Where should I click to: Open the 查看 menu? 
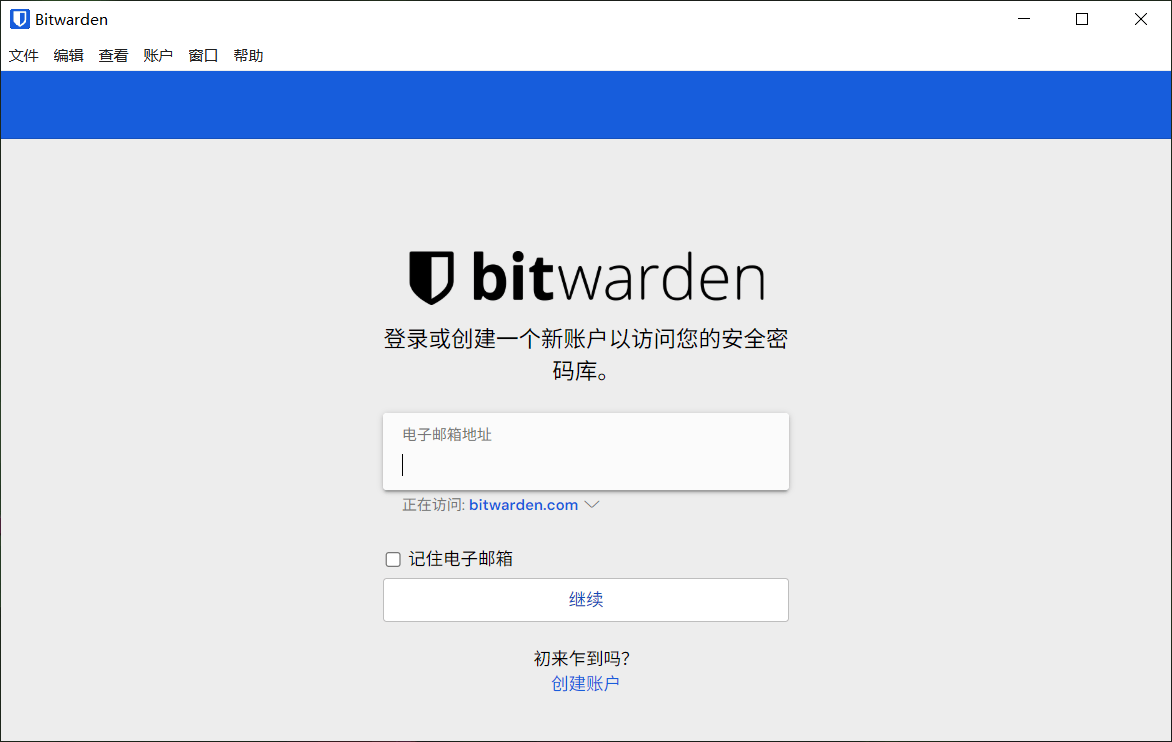pos(114,55)
